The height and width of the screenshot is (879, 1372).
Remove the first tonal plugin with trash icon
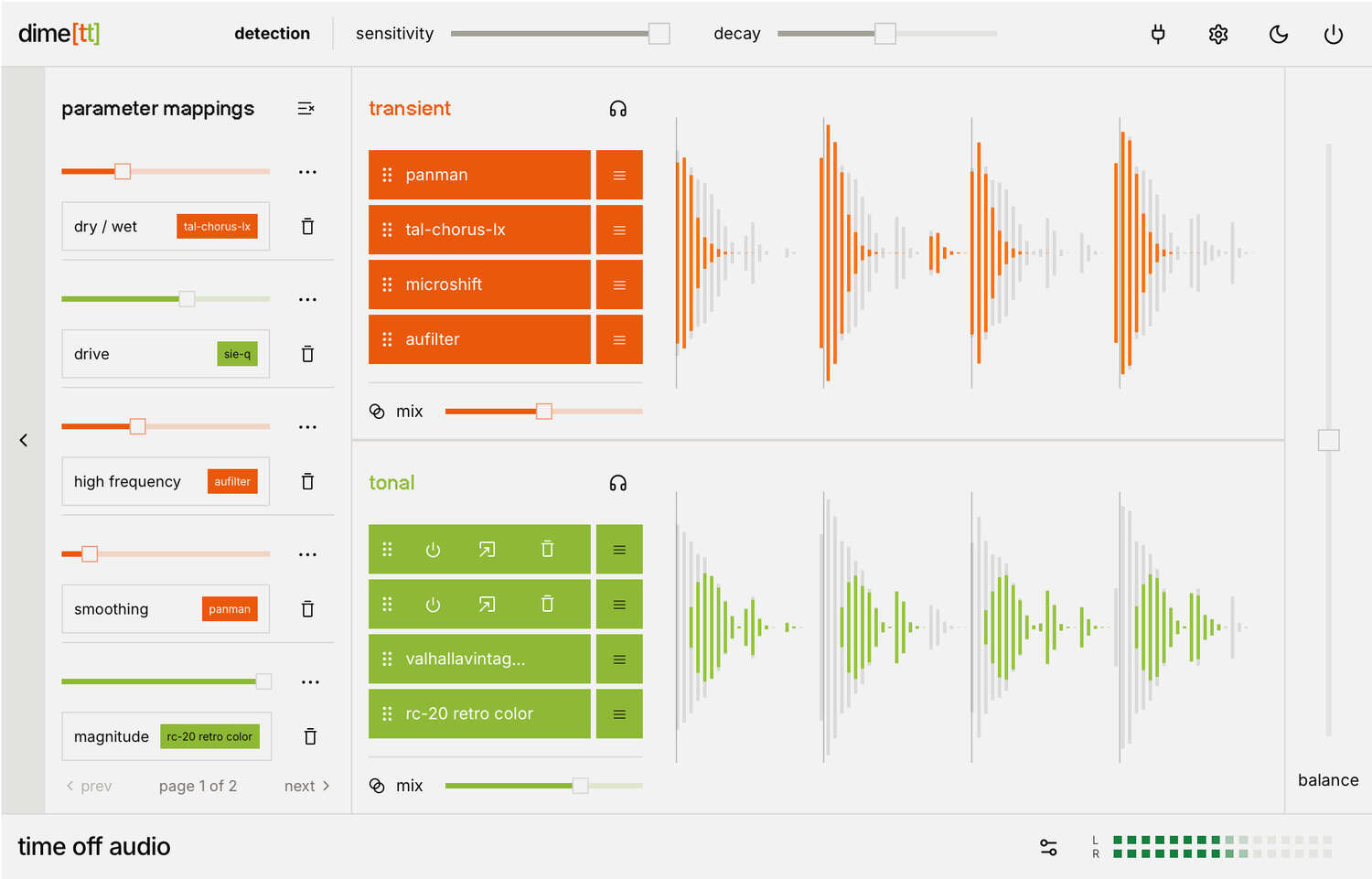point(547,550)
